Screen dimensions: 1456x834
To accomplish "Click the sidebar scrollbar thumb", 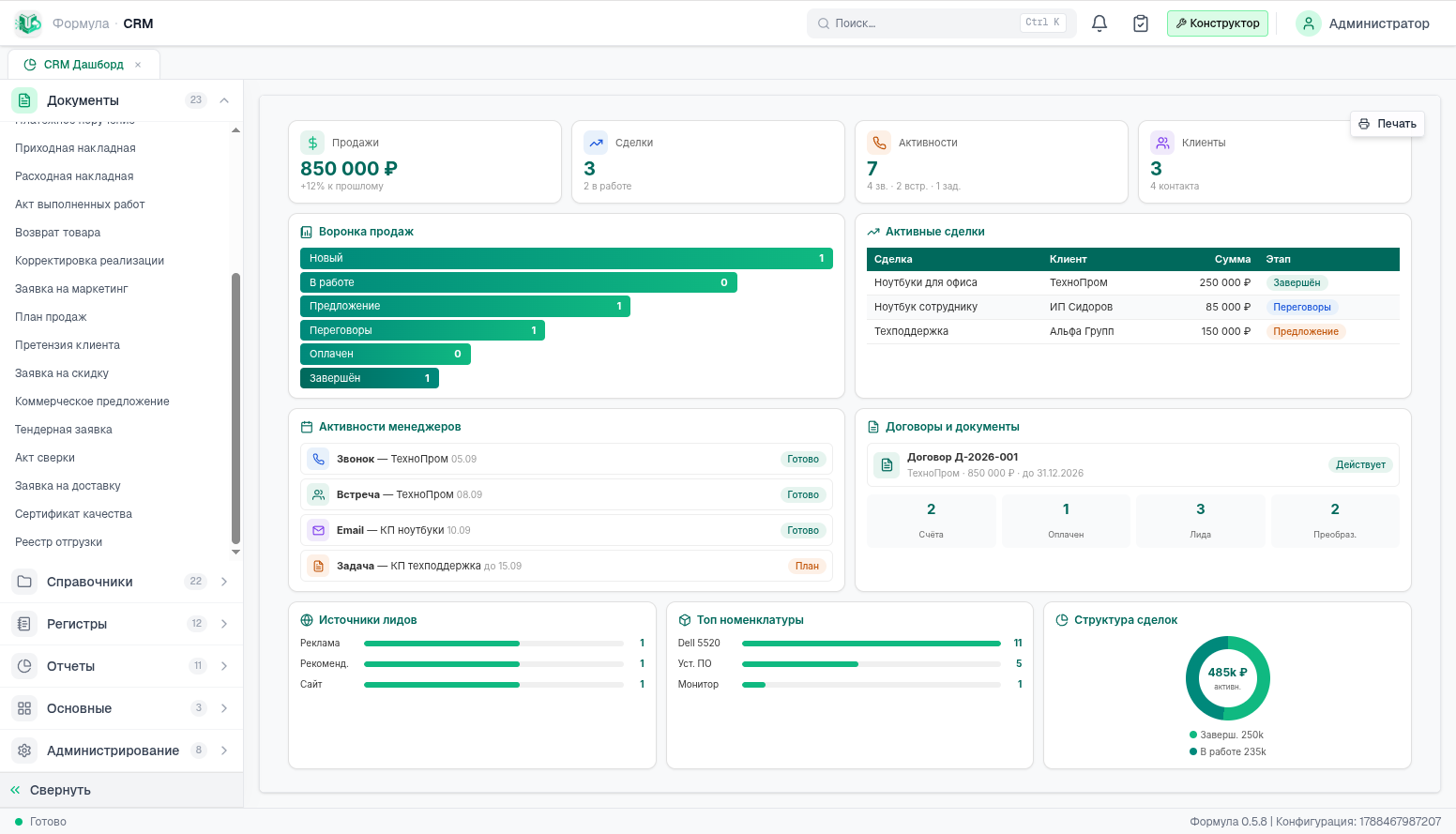I will click(x=235, y=408).
